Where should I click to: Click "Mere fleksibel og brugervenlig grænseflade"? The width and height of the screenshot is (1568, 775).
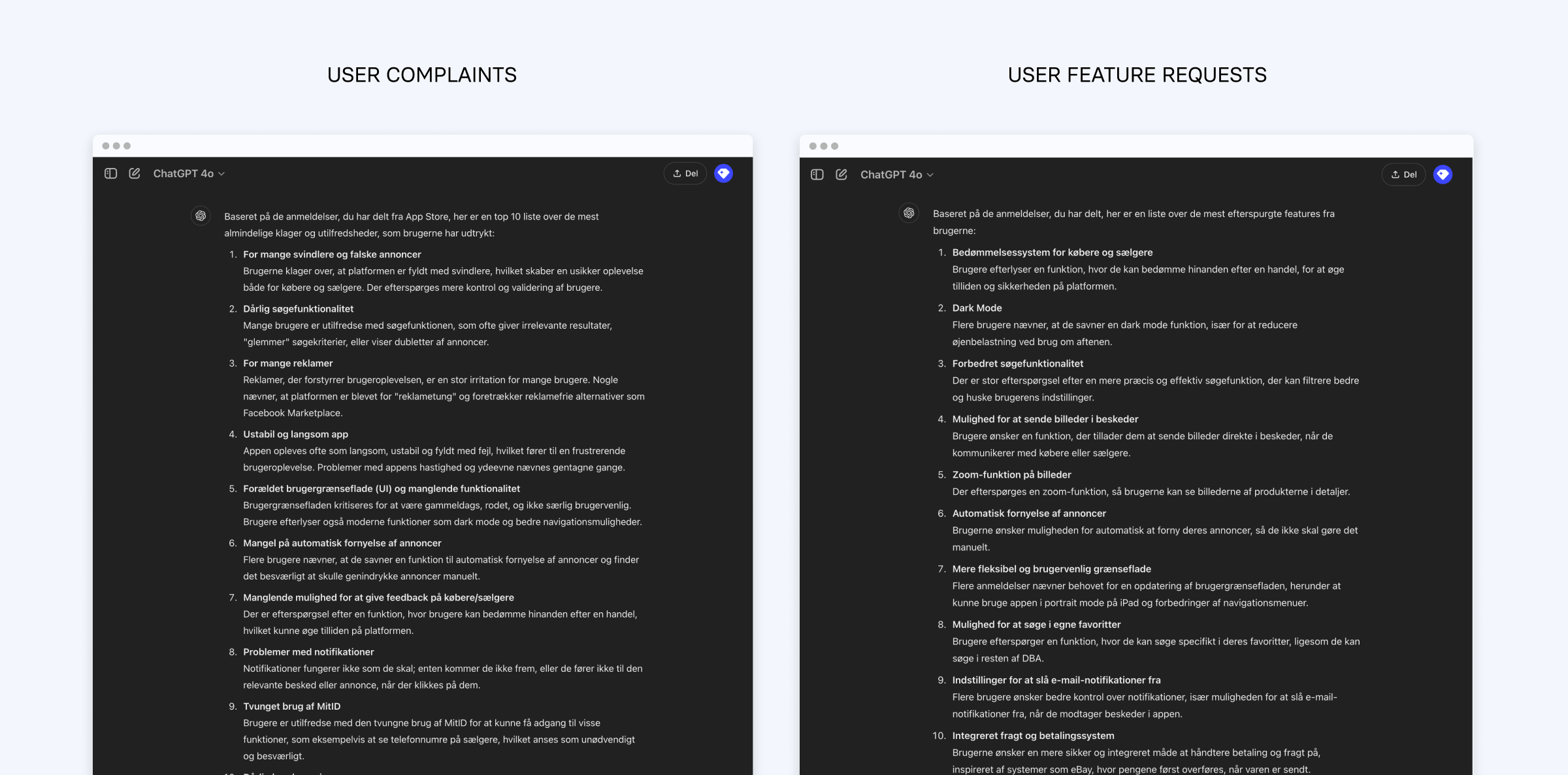click(1051, 569)
